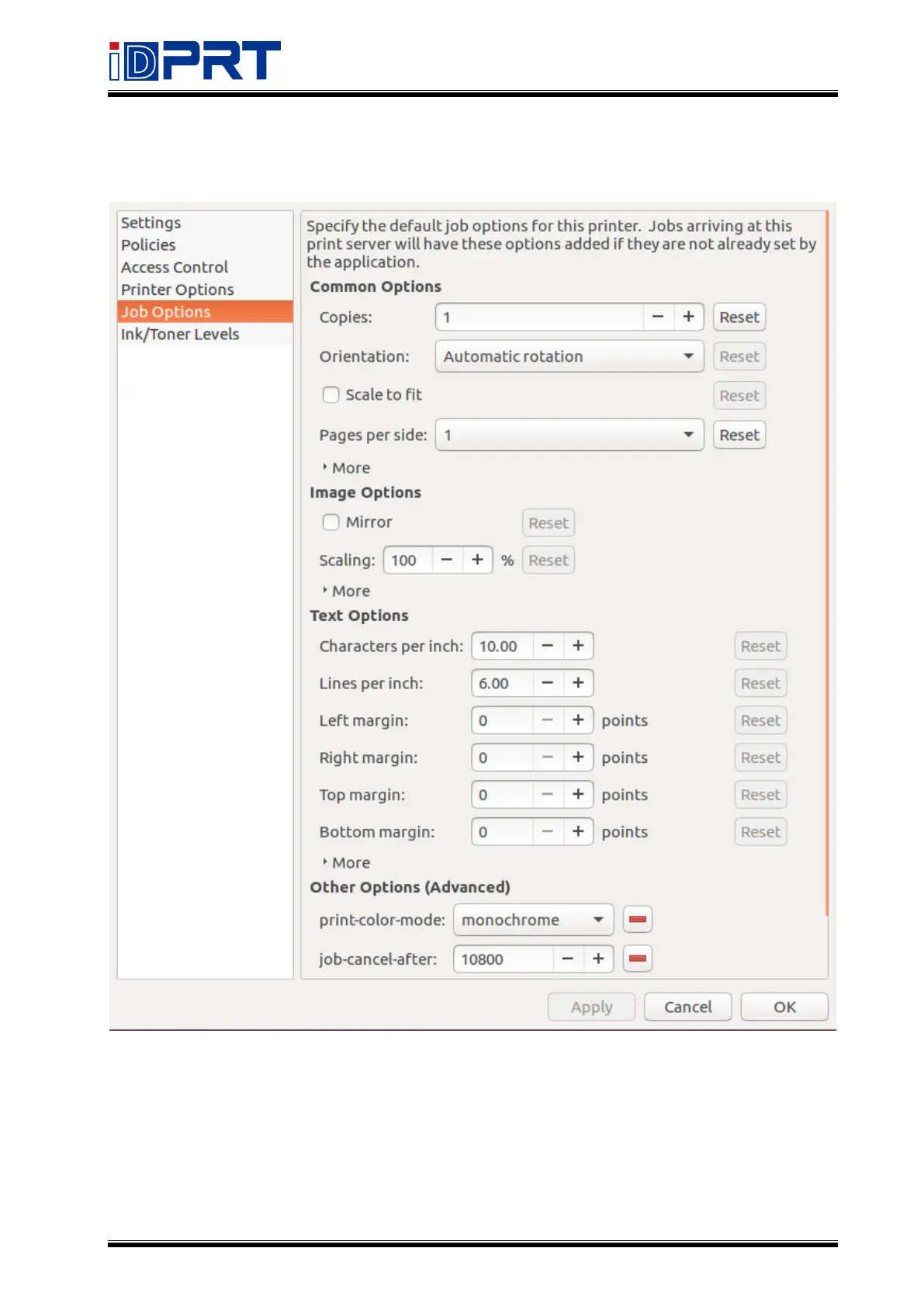Increase job-cancel-after value

click(x=598, y=959)
